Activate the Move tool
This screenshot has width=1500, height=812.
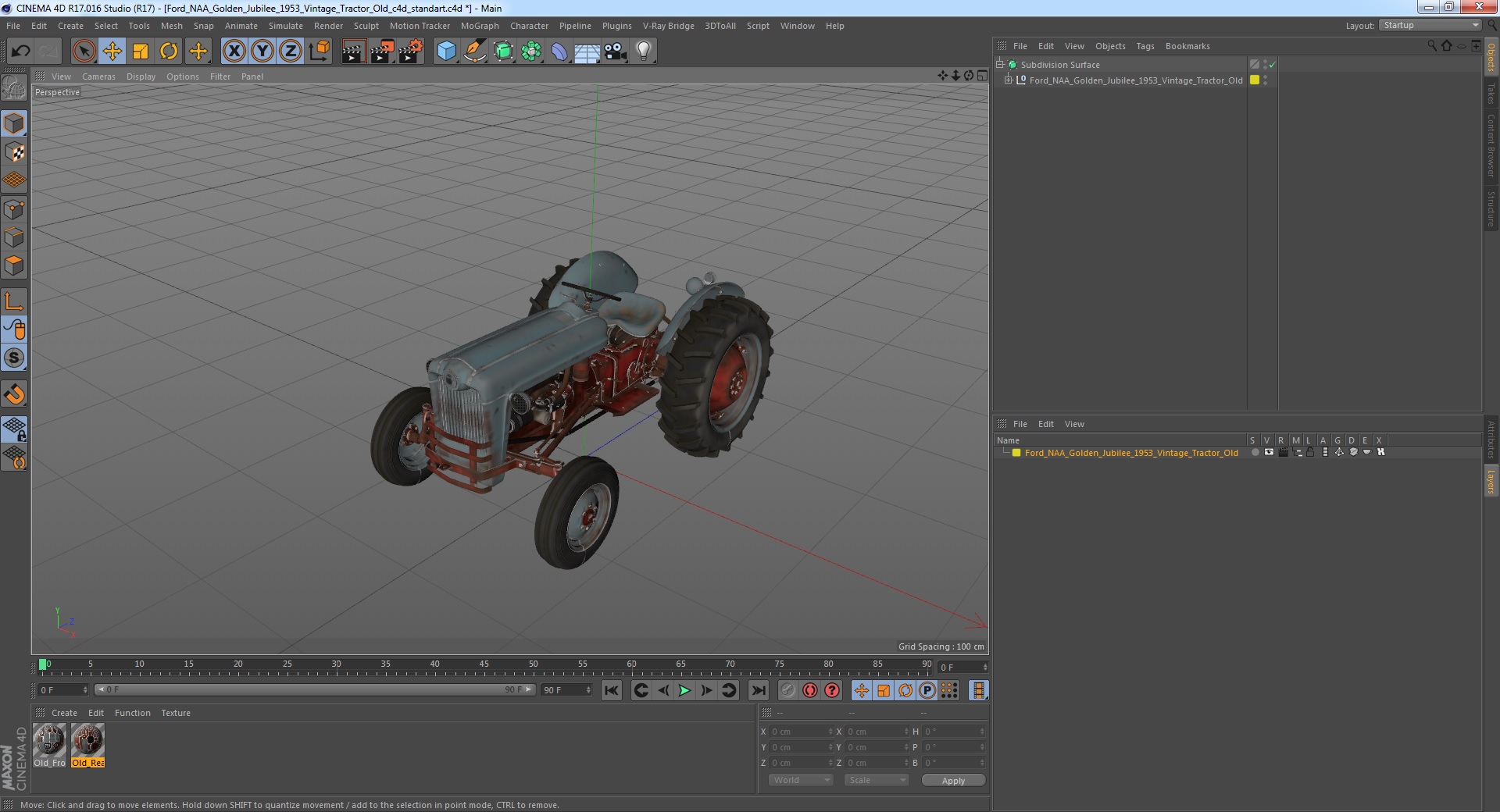click(112, 52)
